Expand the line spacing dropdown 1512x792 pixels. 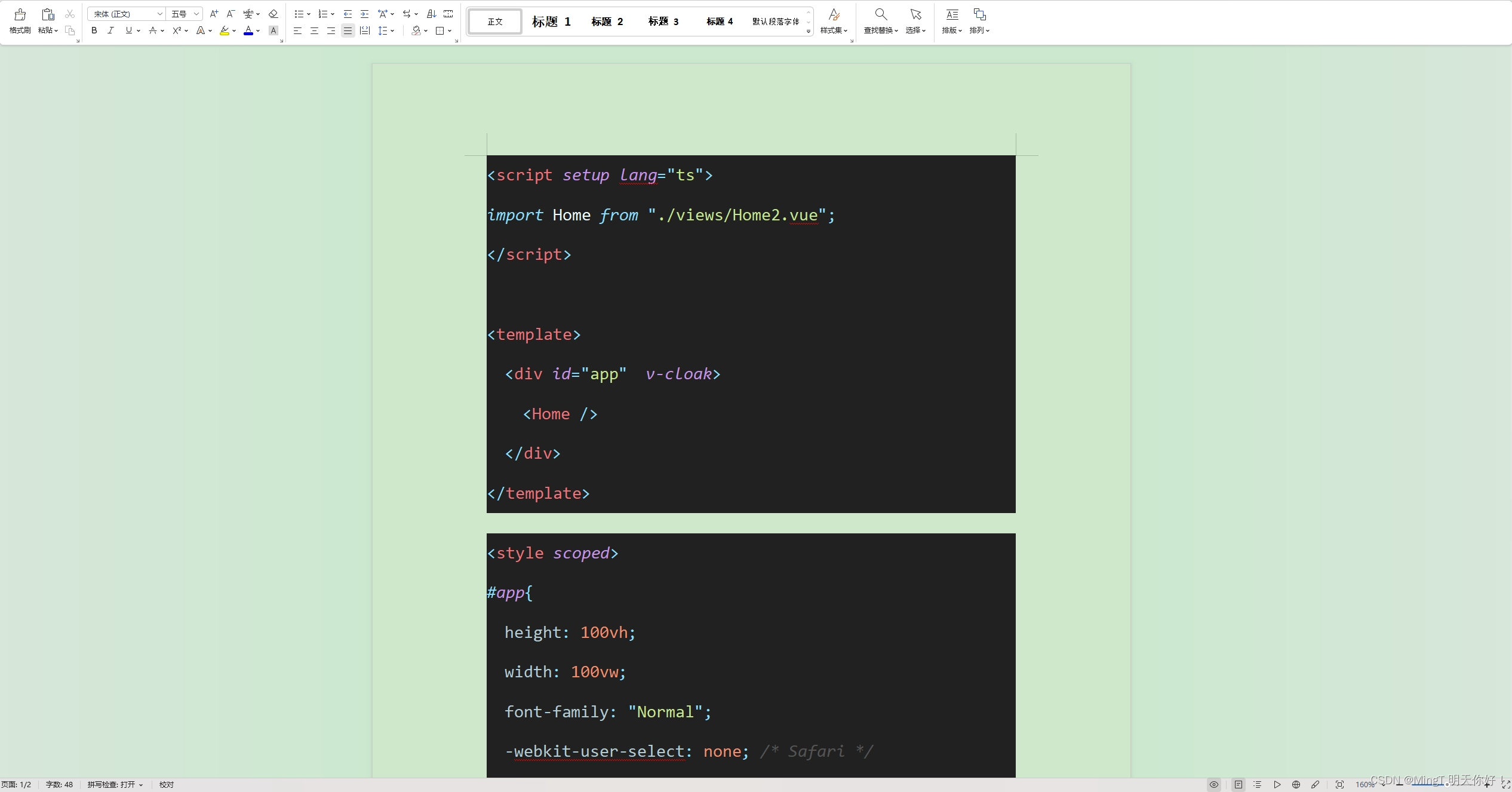click(392, 30)
